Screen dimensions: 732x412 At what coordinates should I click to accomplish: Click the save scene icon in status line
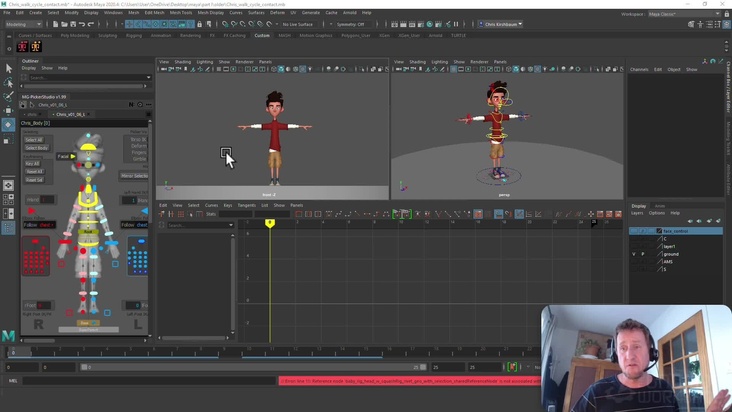[73, 24]
